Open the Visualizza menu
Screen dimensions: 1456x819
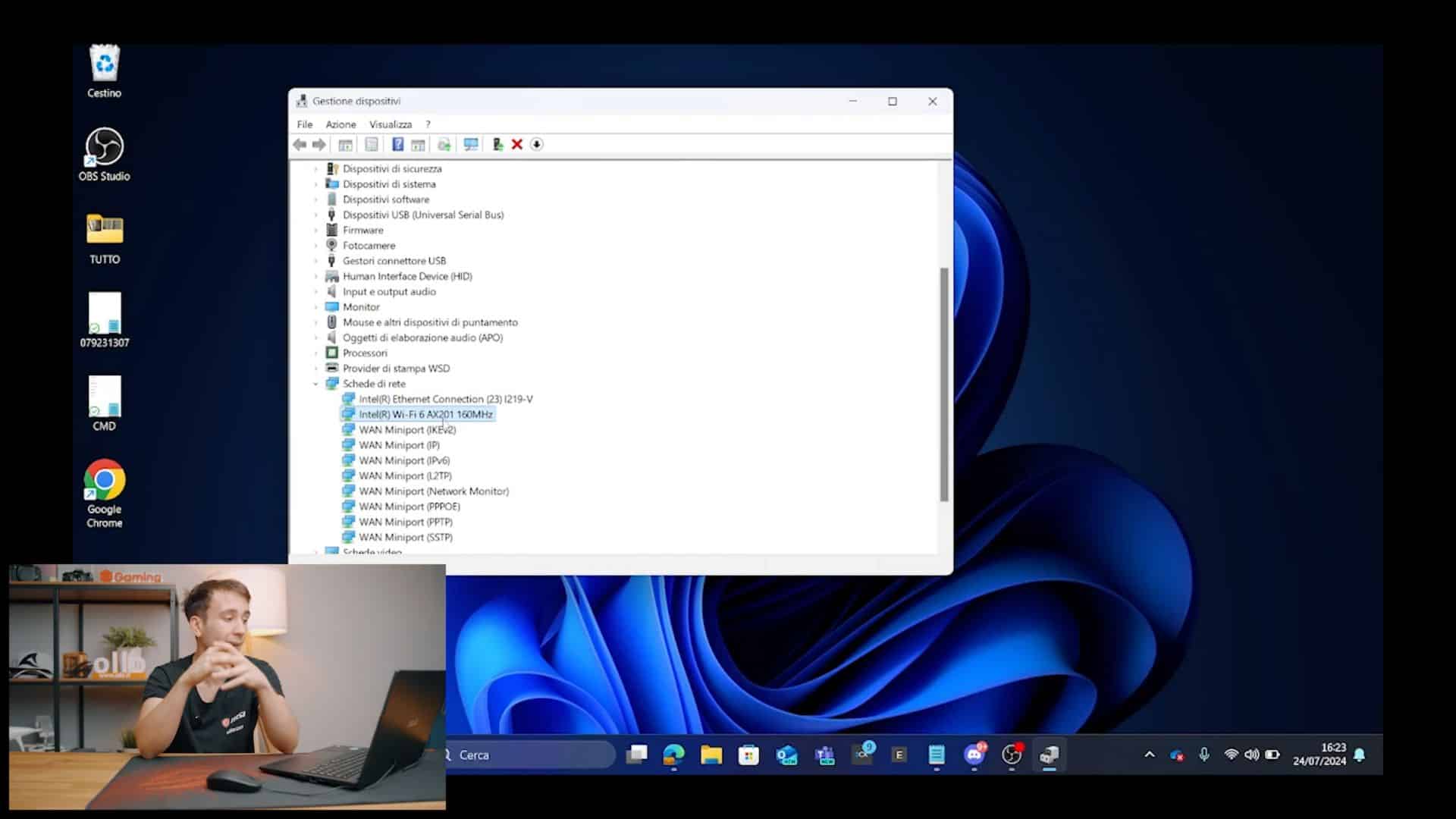click(391, 124)
